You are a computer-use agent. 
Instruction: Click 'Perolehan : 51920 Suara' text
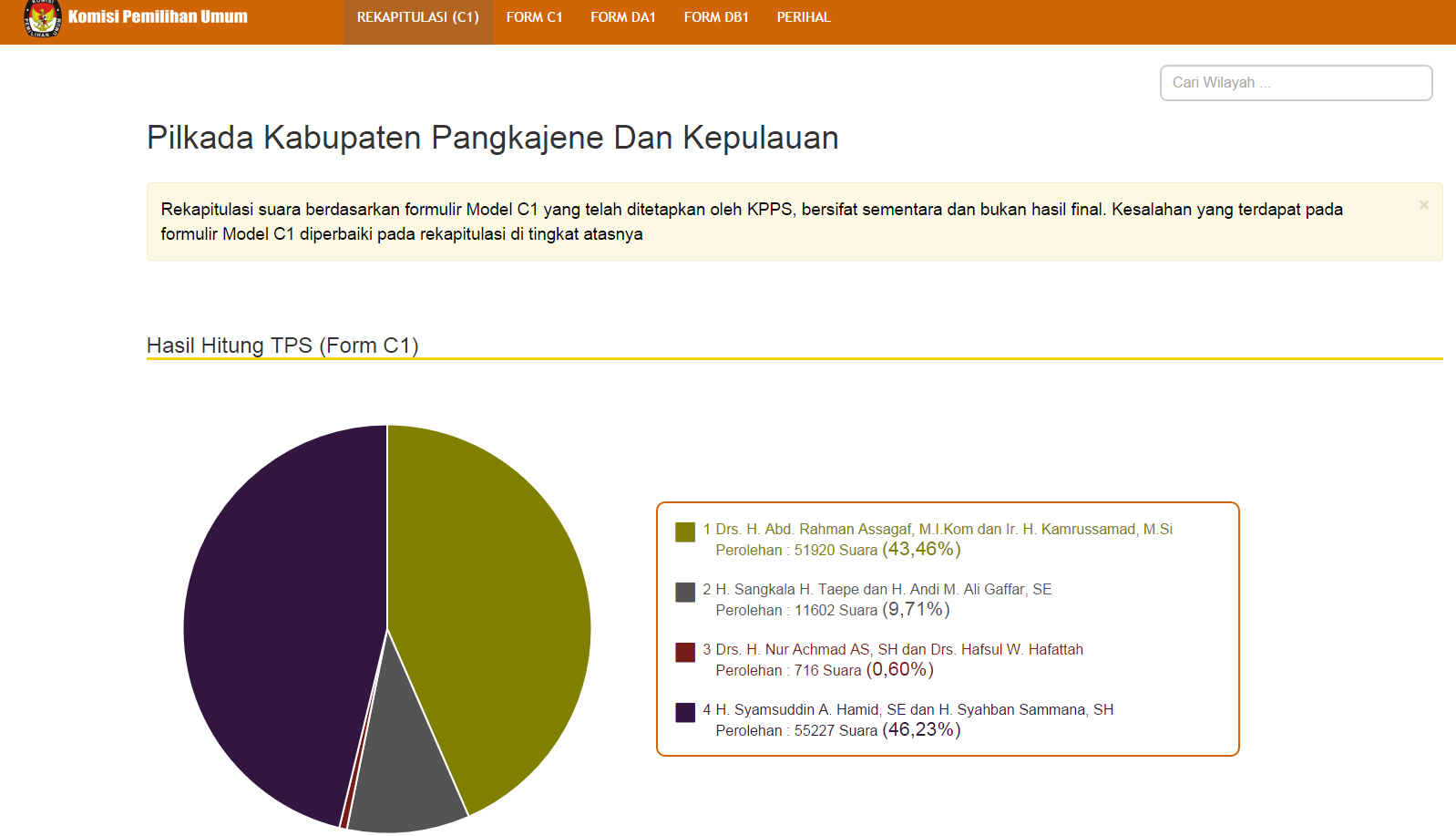pos(796,551)
